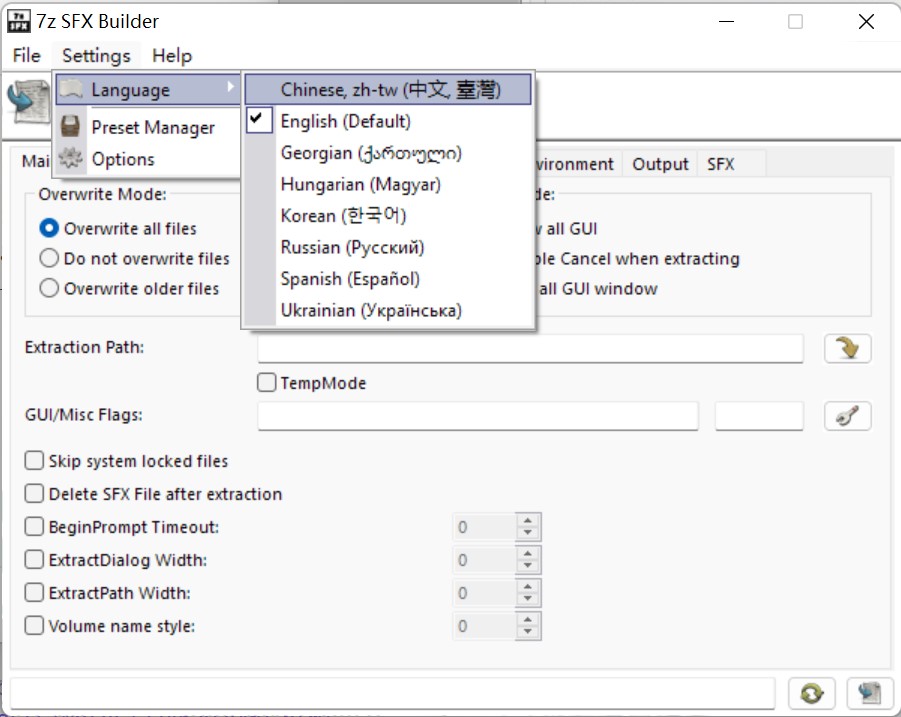Click the archive arrow toolbar icon under File

coord(29,102)
